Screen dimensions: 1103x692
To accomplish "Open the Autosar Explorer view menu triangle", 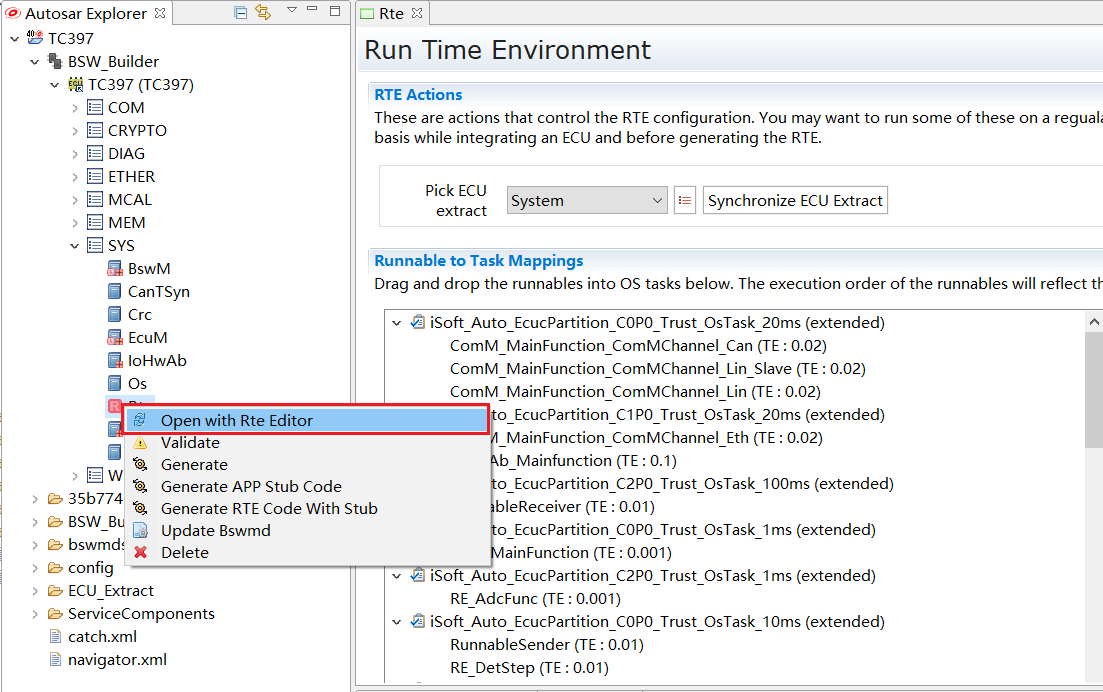I will click(x=291, y=11).
